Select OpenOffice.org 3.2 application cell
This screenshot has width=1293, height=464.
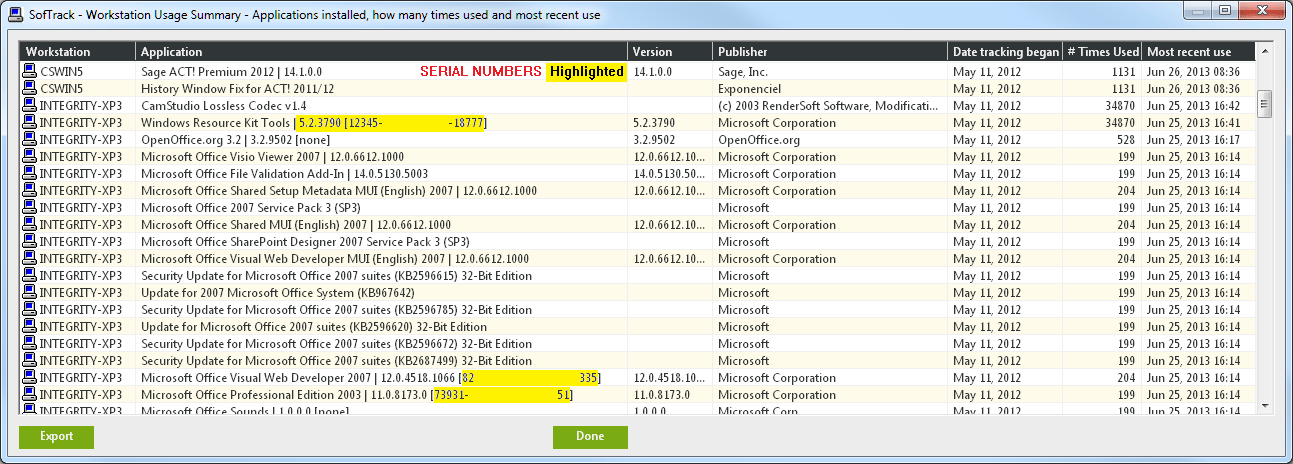(x=382, y=140)
